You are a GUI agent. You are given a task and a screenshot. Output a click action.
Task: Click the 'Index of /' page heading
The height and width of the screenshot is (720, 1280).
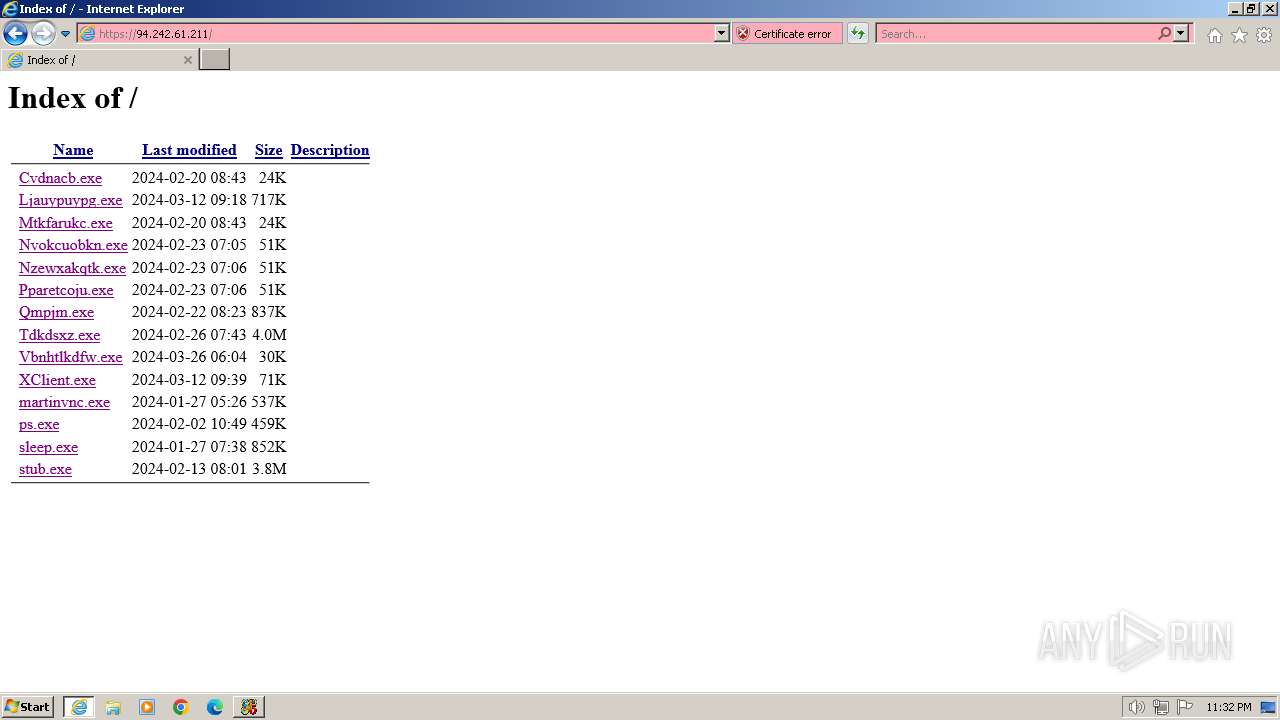pos(73,98)
